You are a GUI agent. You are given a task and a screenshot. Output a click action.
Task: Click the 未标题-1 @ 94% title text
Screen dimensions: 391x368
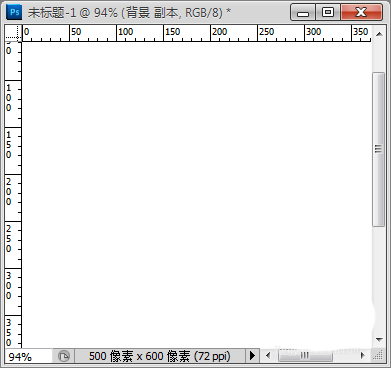pyautogui.click(x=73, y=13)
